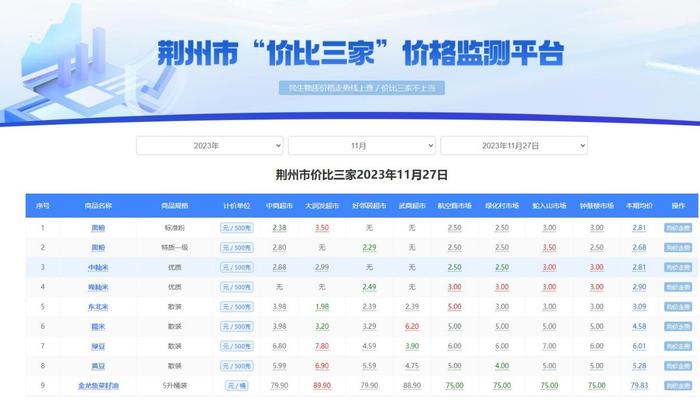
Task: Click the 89.90 price under 大润发超市
Action: tap(322, 385)
